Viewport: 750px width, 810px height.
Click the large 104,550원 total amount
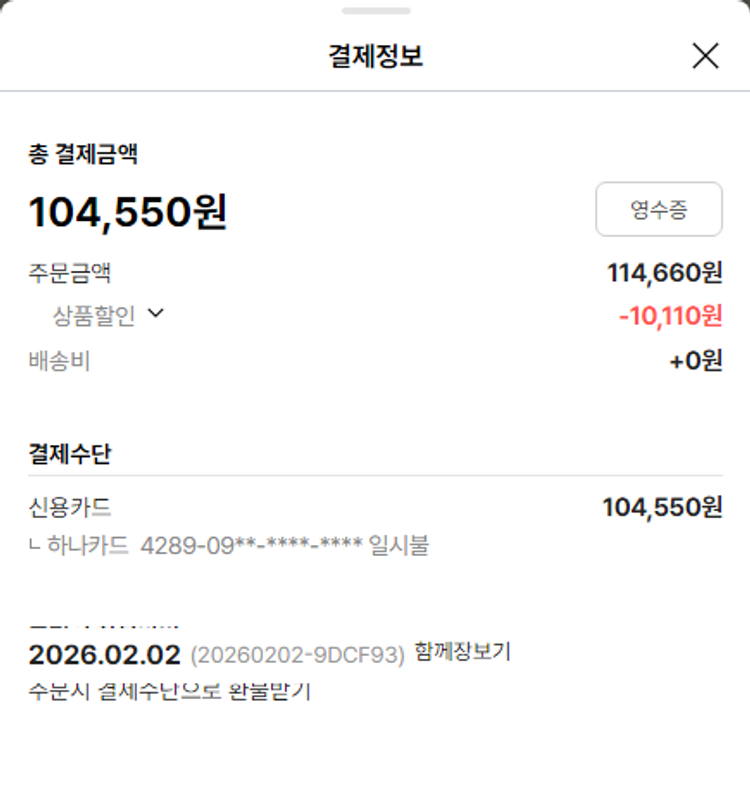[128, 212]
